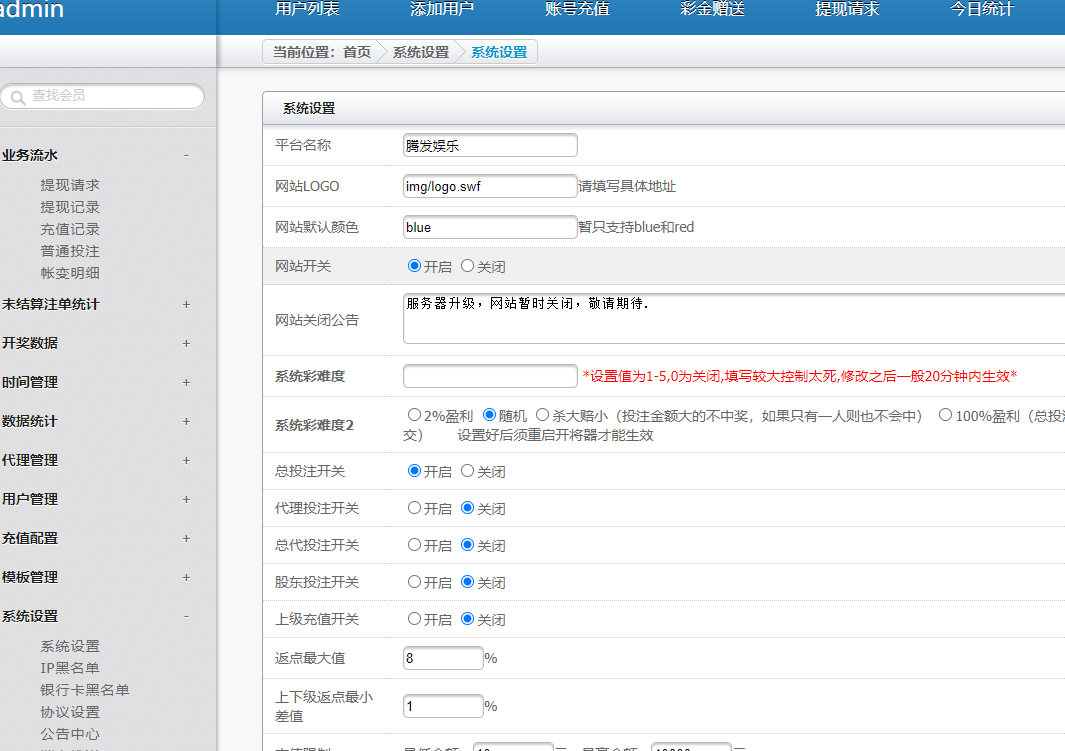Open 帐变明细 in the sidebar
The width and height of the screenshot is (1065, 751).
tap(70, 273)
